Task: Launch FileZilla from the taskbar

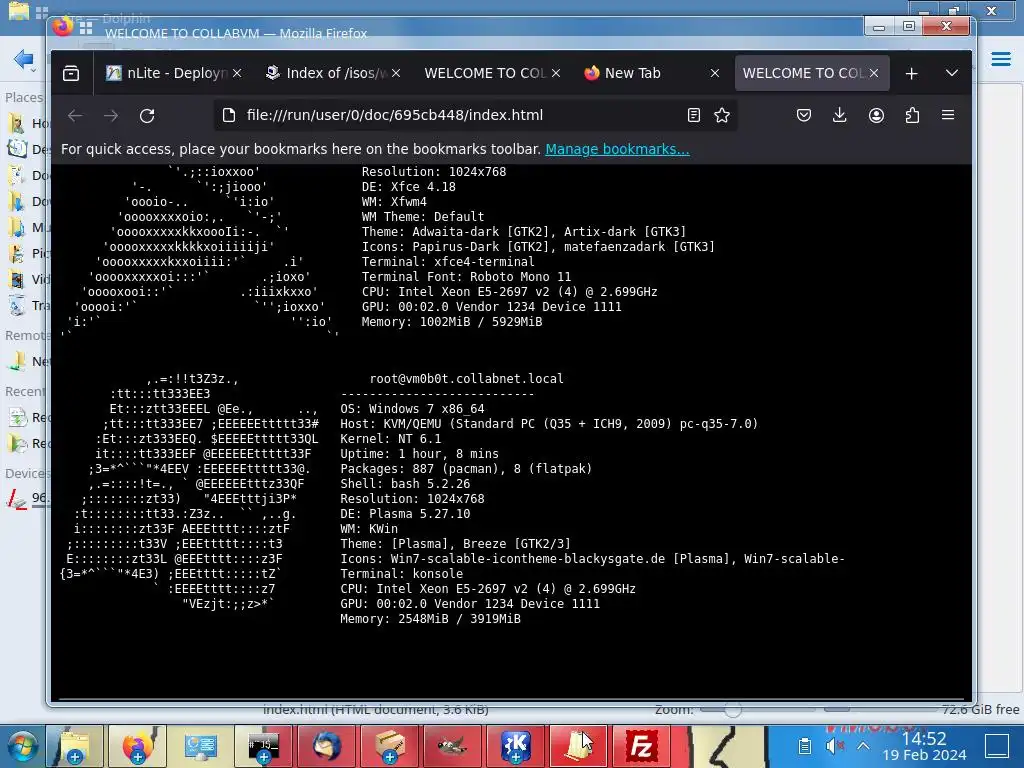Action: pos(641,746)
